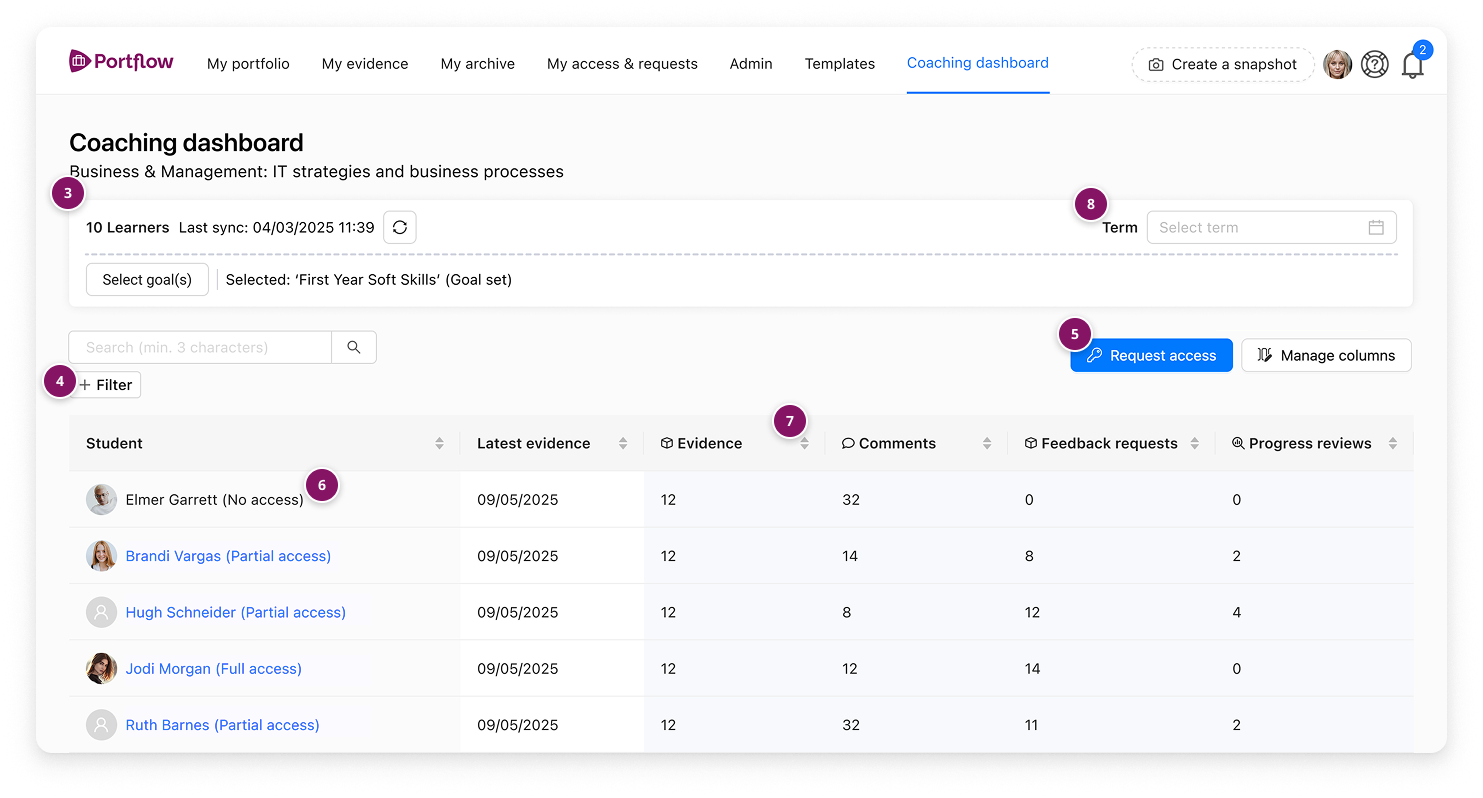This screenshot has height=798, width=1483.
Task: Click the sync refresh icon
Action: pyautogui.click(x=400, y=227)
